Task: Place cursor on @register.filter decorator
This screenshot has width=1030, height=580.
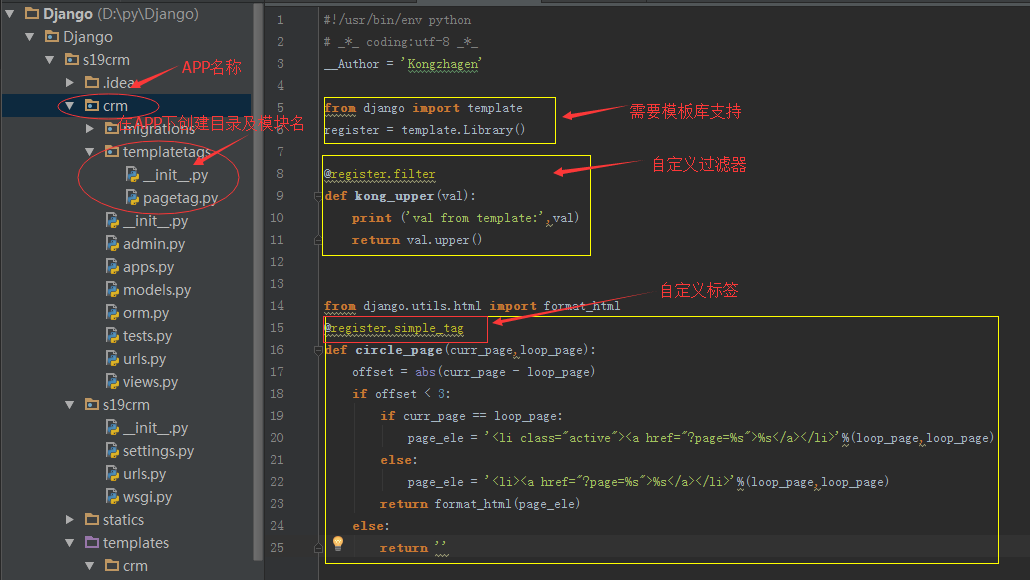Action: (380, 174)
